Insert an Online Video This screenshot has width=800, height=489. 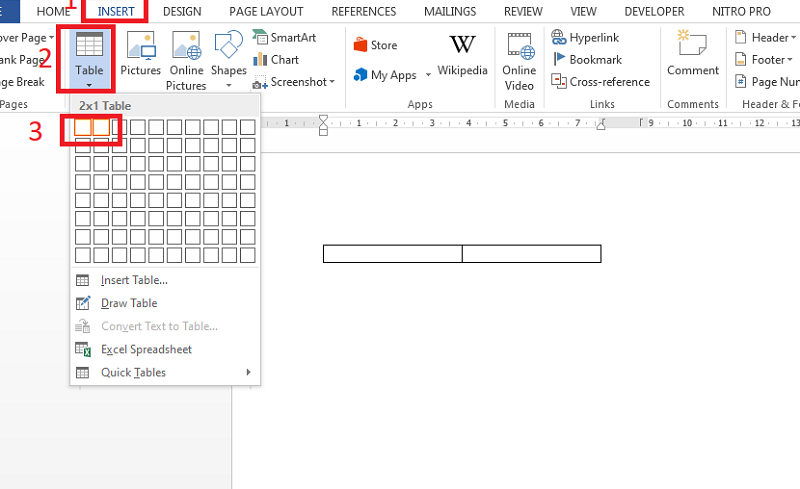(x=519, y=61)
